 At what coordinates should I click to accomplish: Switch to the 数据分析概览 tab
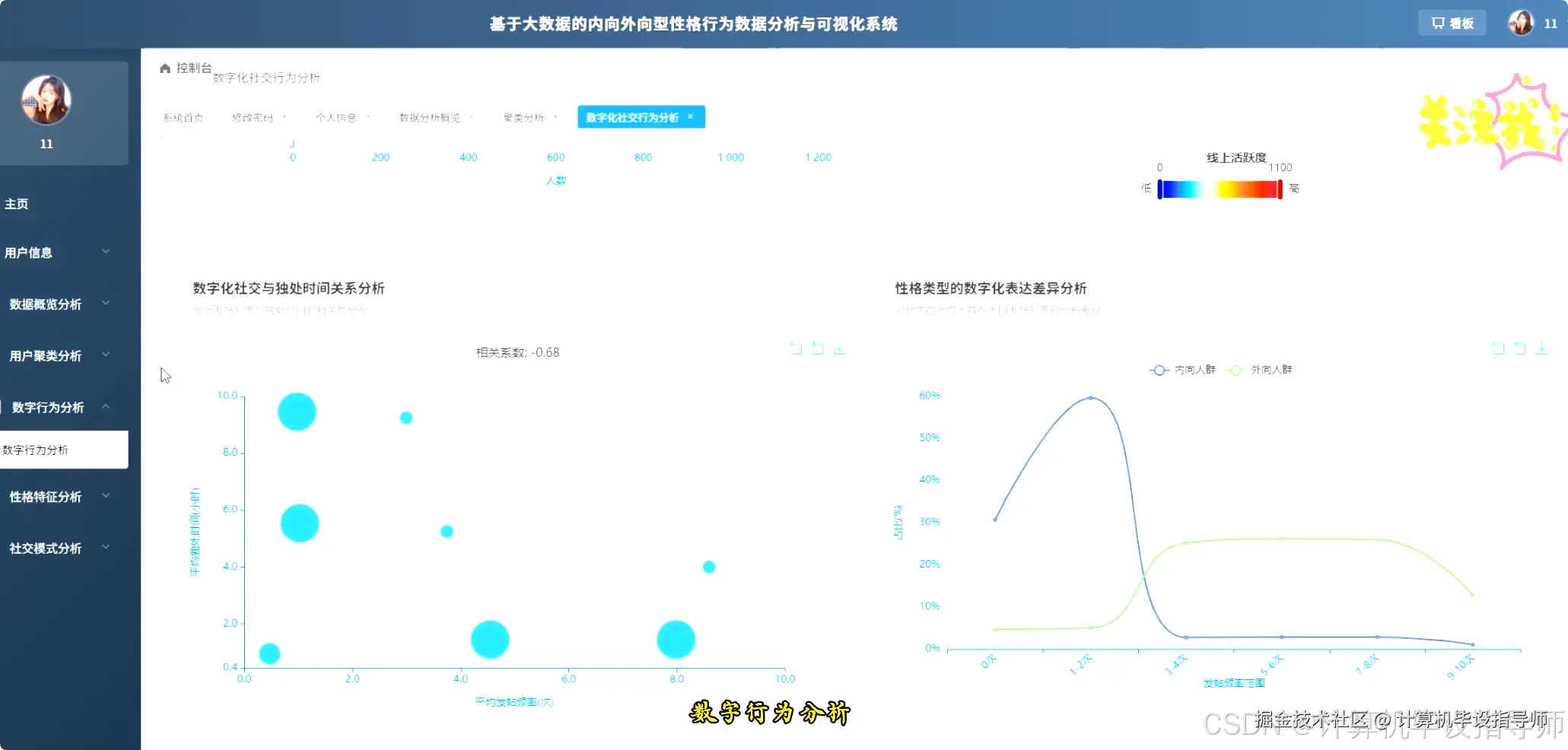coord(430,118)
